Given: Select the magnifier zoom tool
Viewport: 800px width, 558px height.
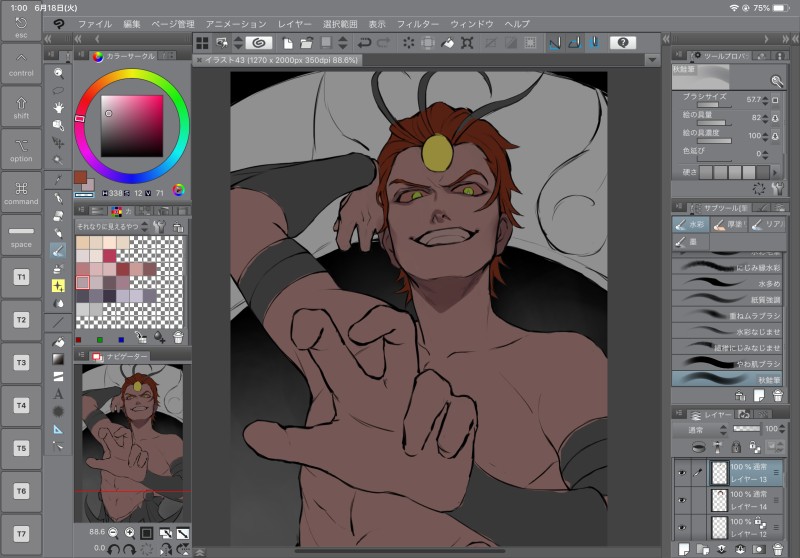Looking at the screenshot, I should [59, 73].
